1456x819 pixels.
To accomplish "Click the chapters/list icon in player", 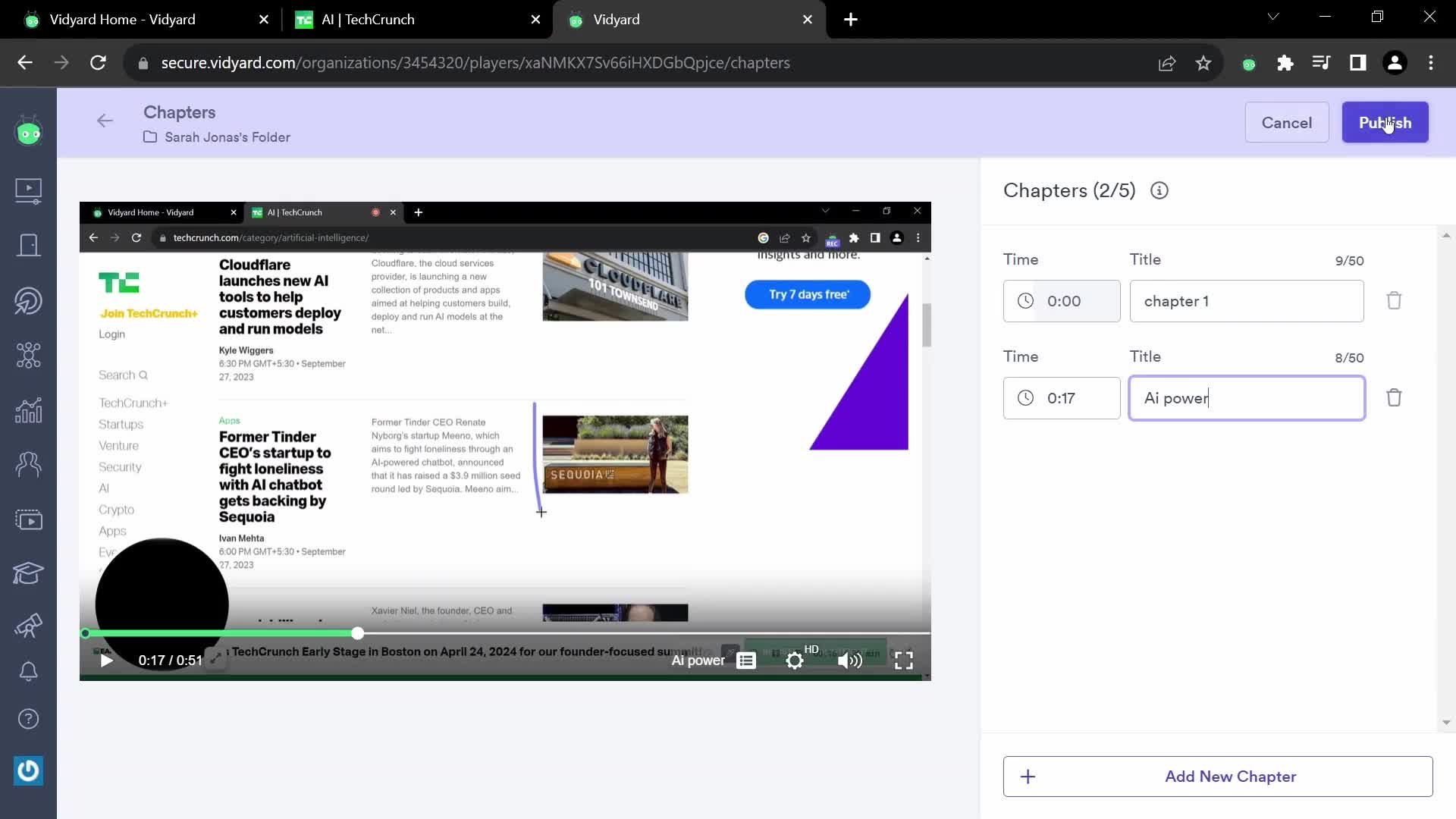I will pyautogui.click(x=747, y=661).
